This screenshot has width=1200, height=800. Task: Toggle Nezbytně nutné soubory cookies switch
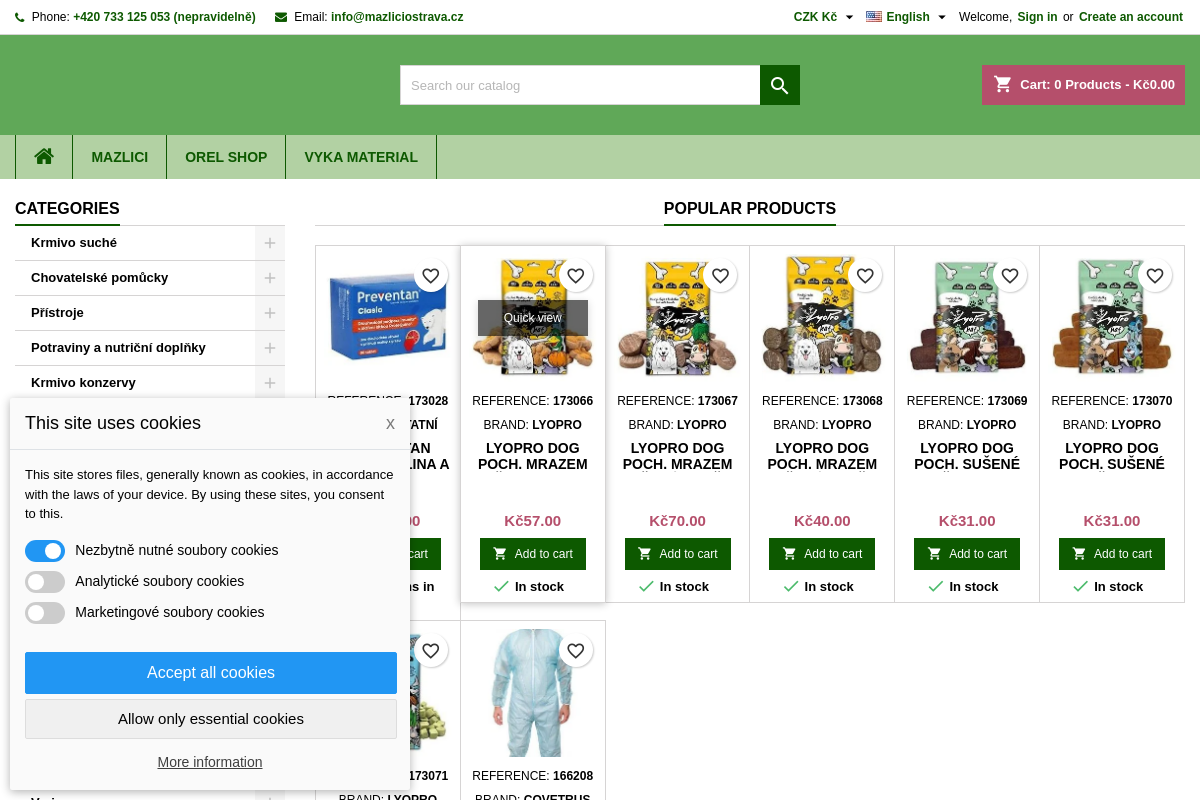click(45, 551)
